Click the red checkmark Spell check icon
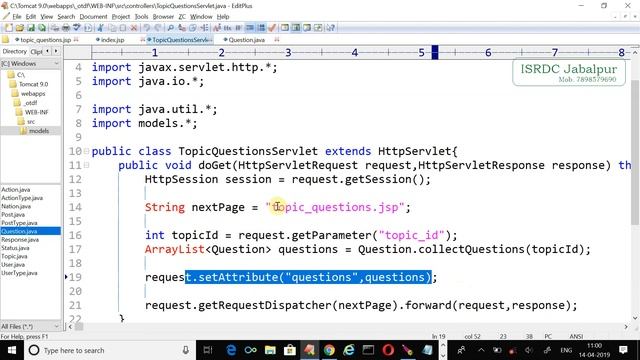Viewport: 640px width, 360px height. click(272, 28)
